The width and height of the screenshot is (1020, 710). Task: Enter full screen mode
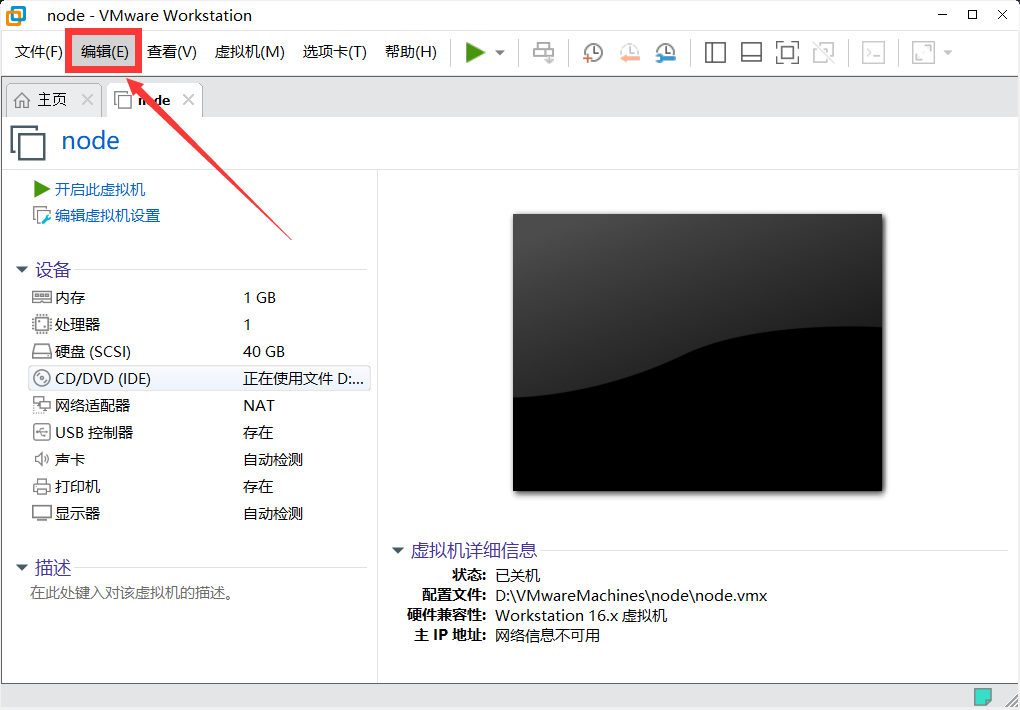787,52
